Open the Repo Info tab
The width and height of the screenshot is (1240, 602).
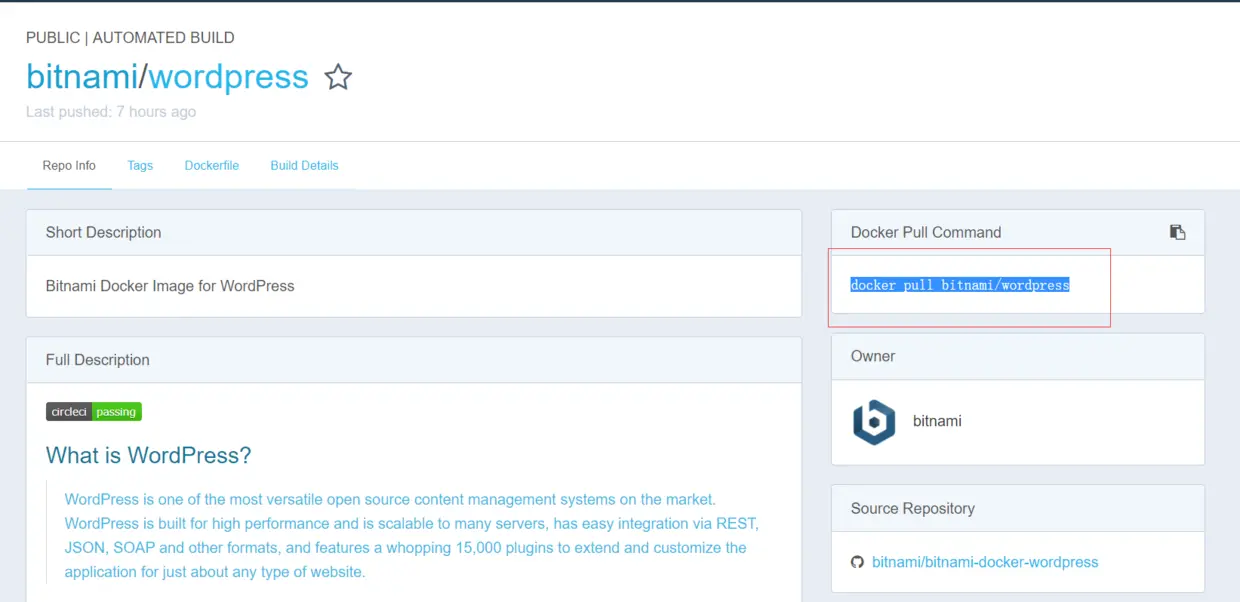click(69, 166)
